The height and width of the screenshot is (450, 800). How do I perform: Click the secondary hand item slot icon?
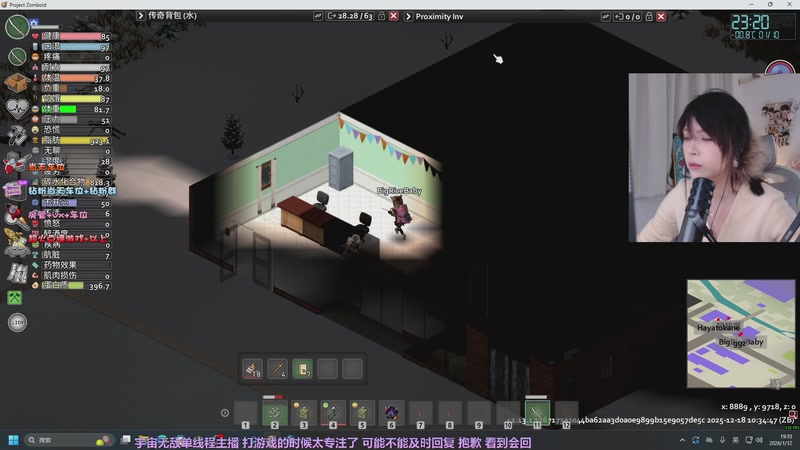tap(17, 56)
